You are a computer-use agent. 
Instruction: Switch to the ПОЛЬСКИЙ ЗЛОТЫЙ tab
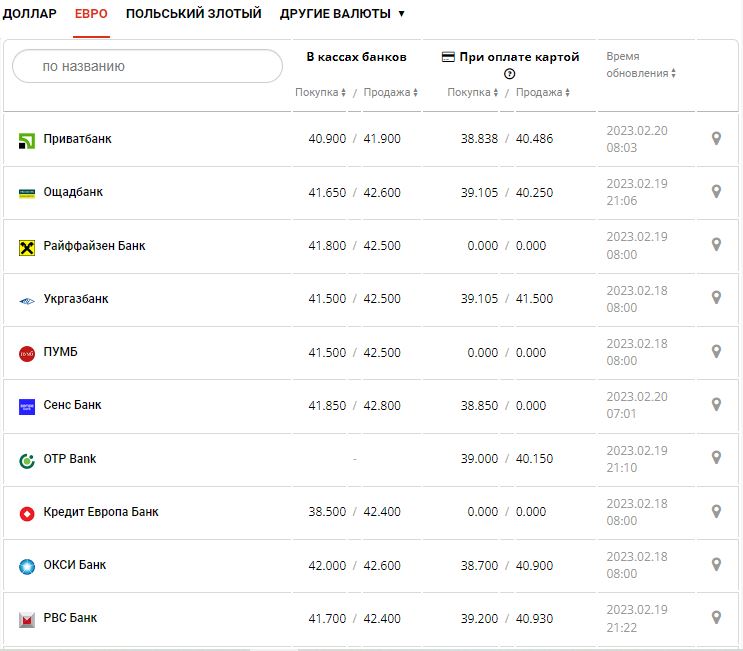click(193, 14)
